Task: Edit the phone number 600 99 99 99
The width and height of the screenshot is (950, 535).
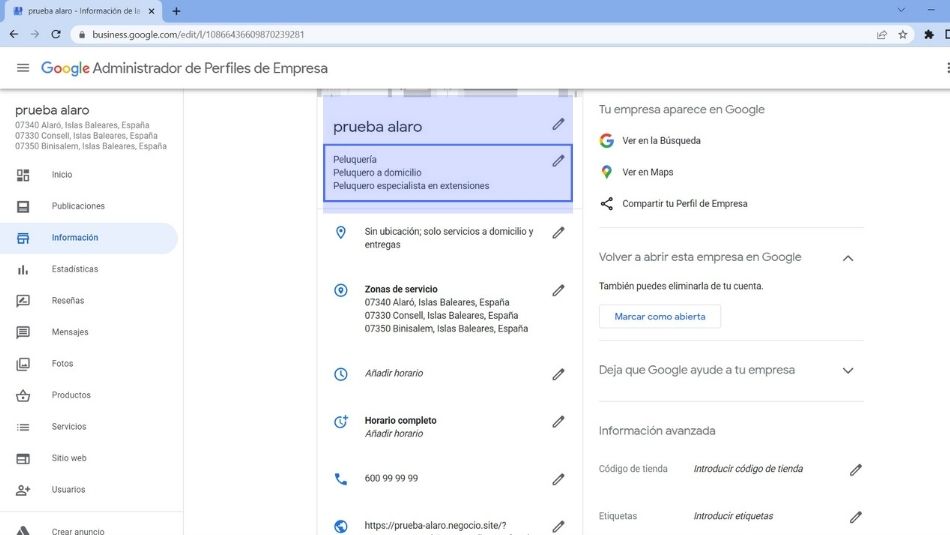Action: [558, 479]
